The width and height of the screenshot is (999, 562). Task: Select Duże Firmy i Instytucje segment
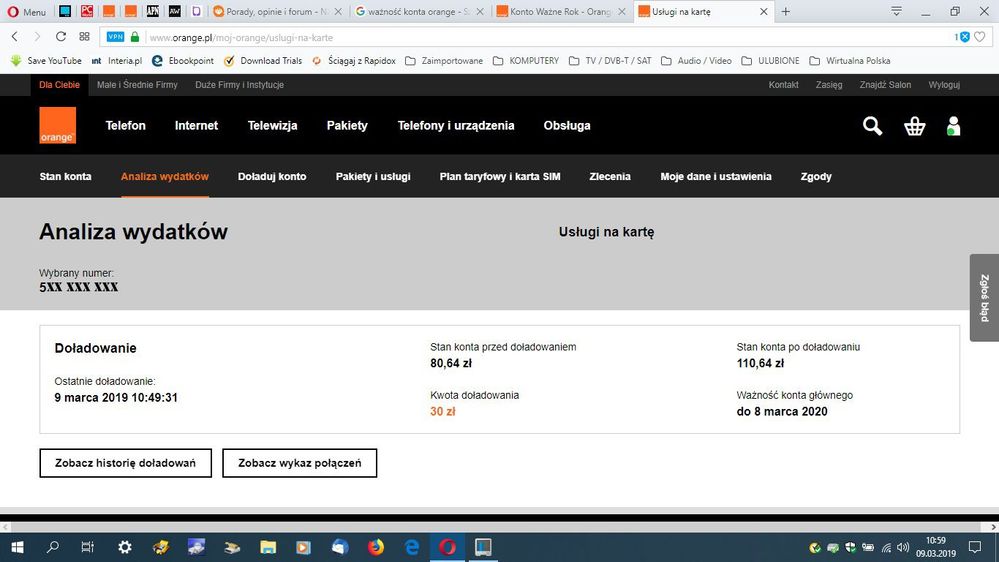[240, 85]
